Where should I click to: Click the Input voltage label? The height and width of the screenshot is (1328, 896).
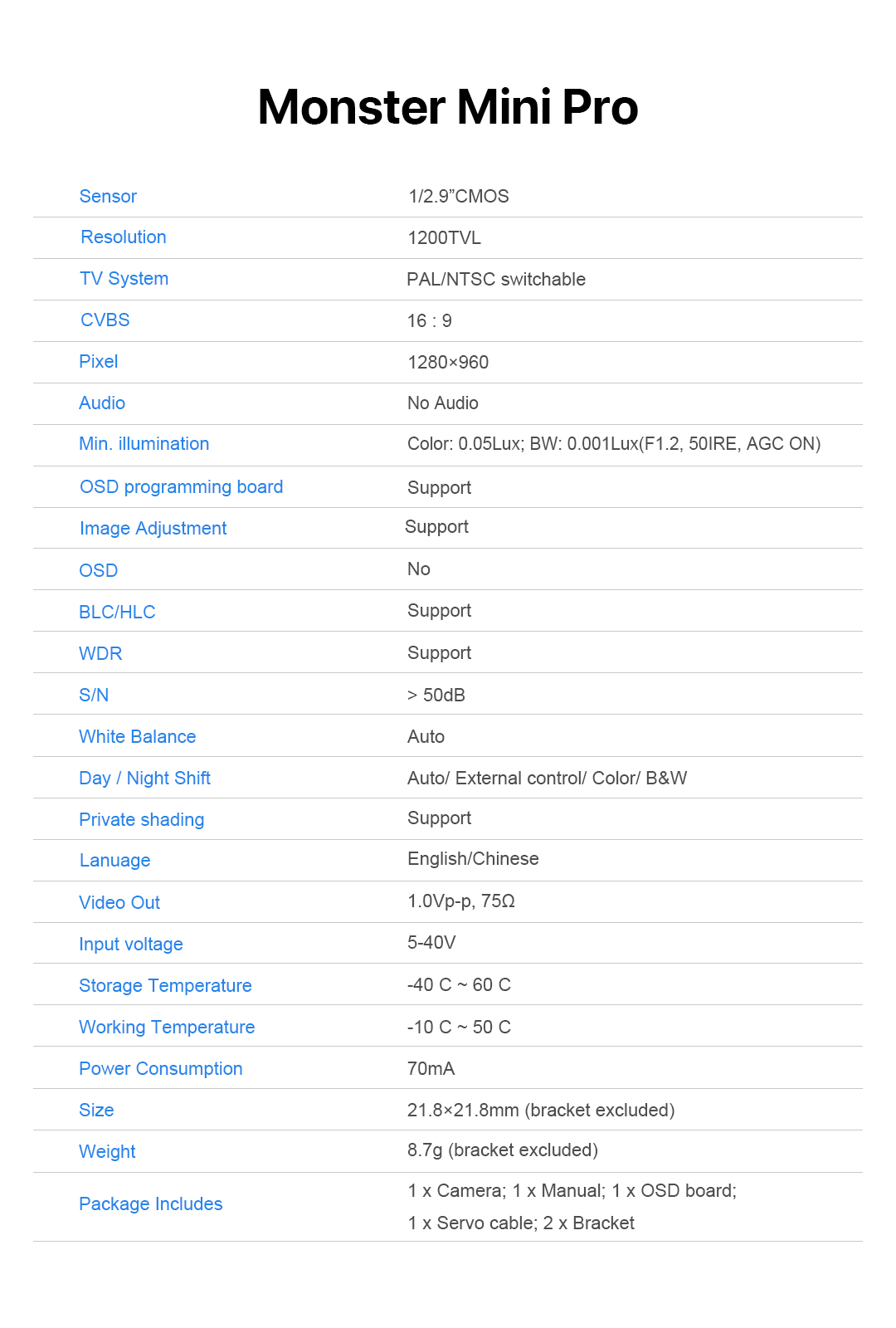tap(130, 945)
